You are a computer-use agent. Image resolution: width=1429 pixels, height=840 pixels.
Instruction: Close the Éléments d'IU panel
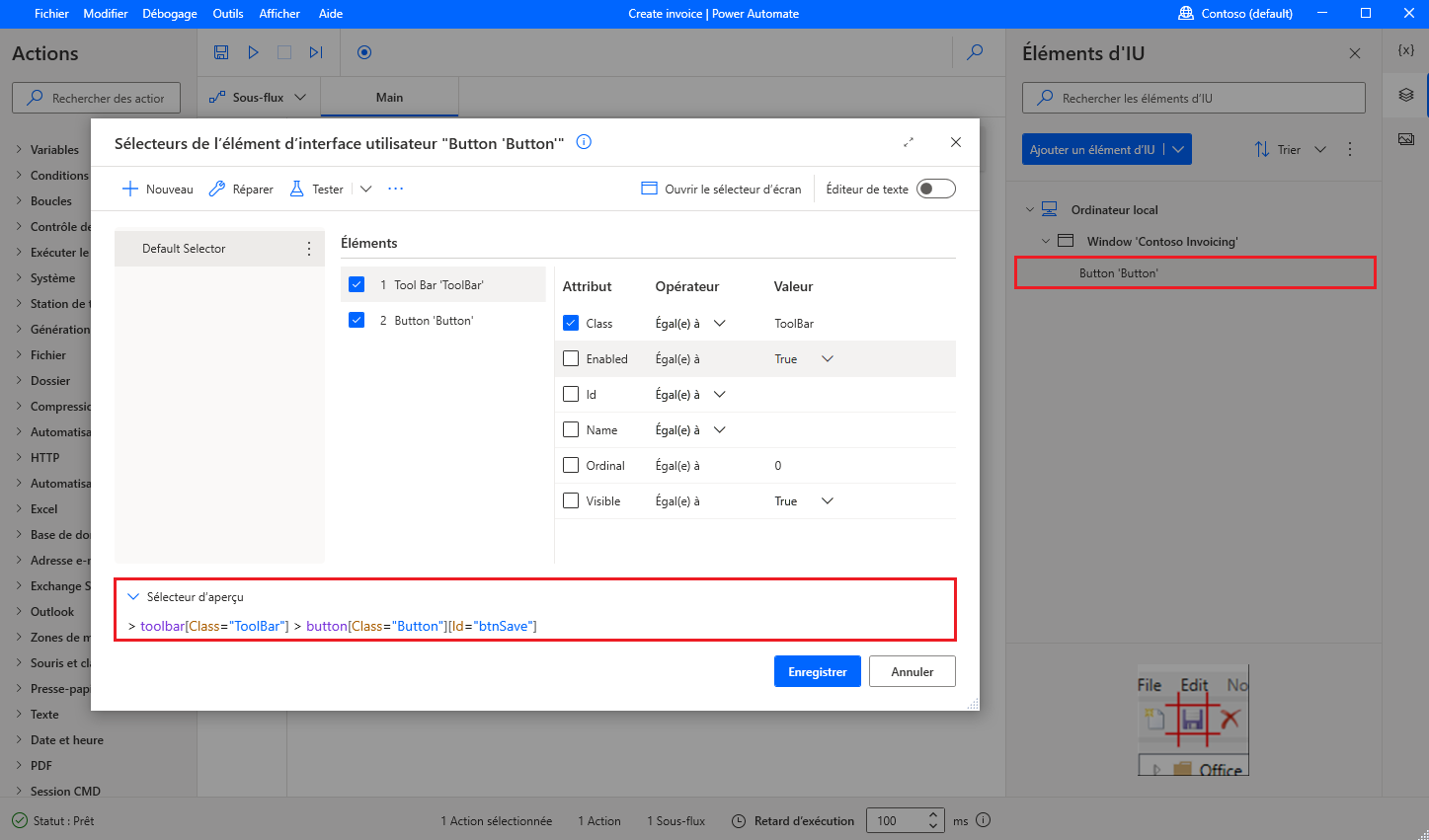[x=1355, y=53]
